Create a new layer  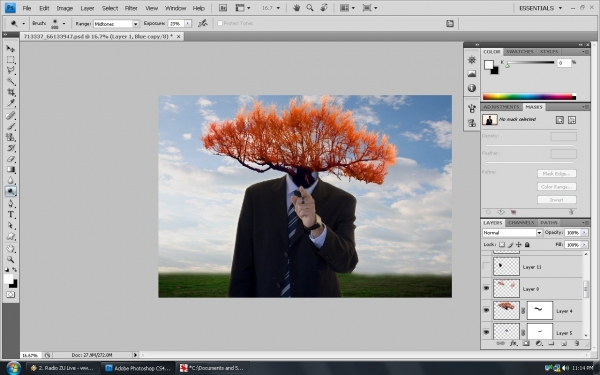pyautogui.click(x=564, y=344)
